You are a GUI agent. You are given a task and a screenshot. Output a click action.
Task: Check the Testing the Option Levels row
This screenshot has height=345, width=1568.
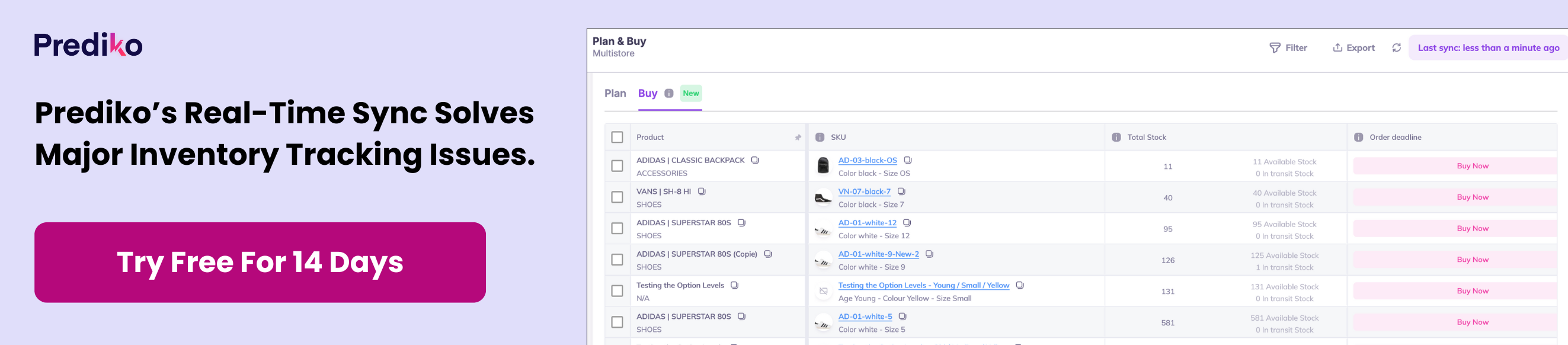[617, 291]
